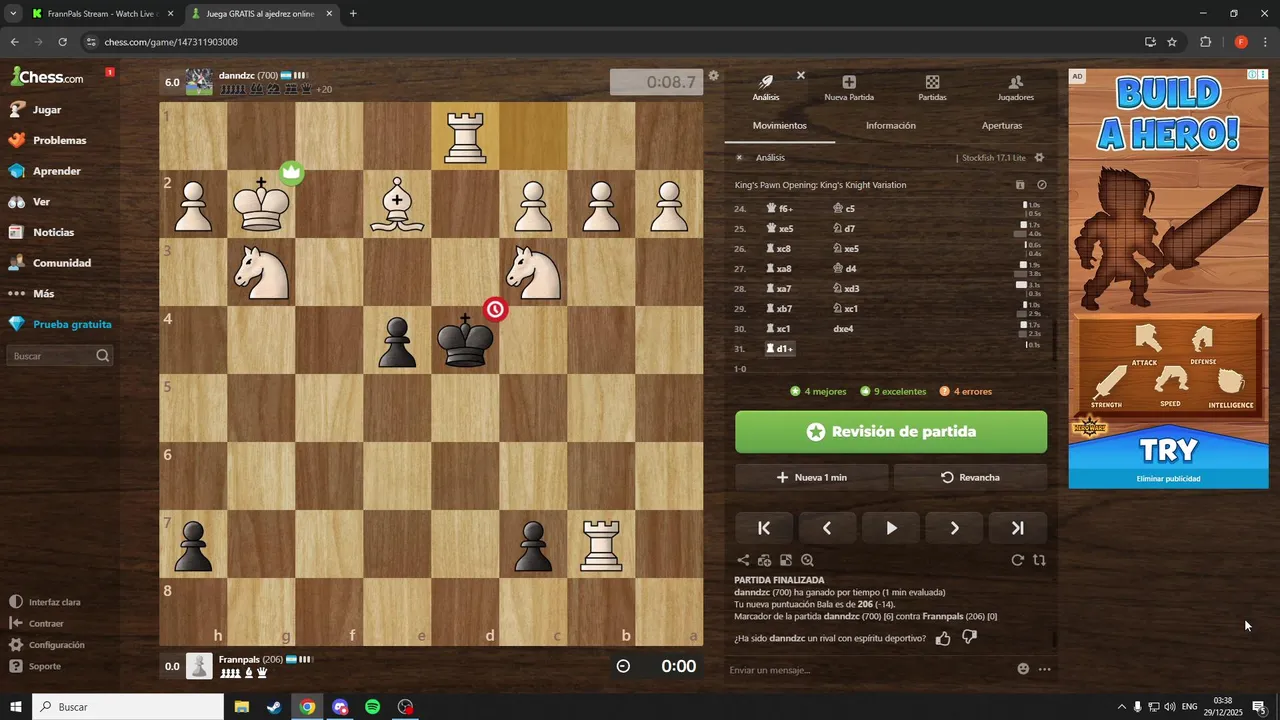Open Stockfish engine settings gear

click(1039, 158)
